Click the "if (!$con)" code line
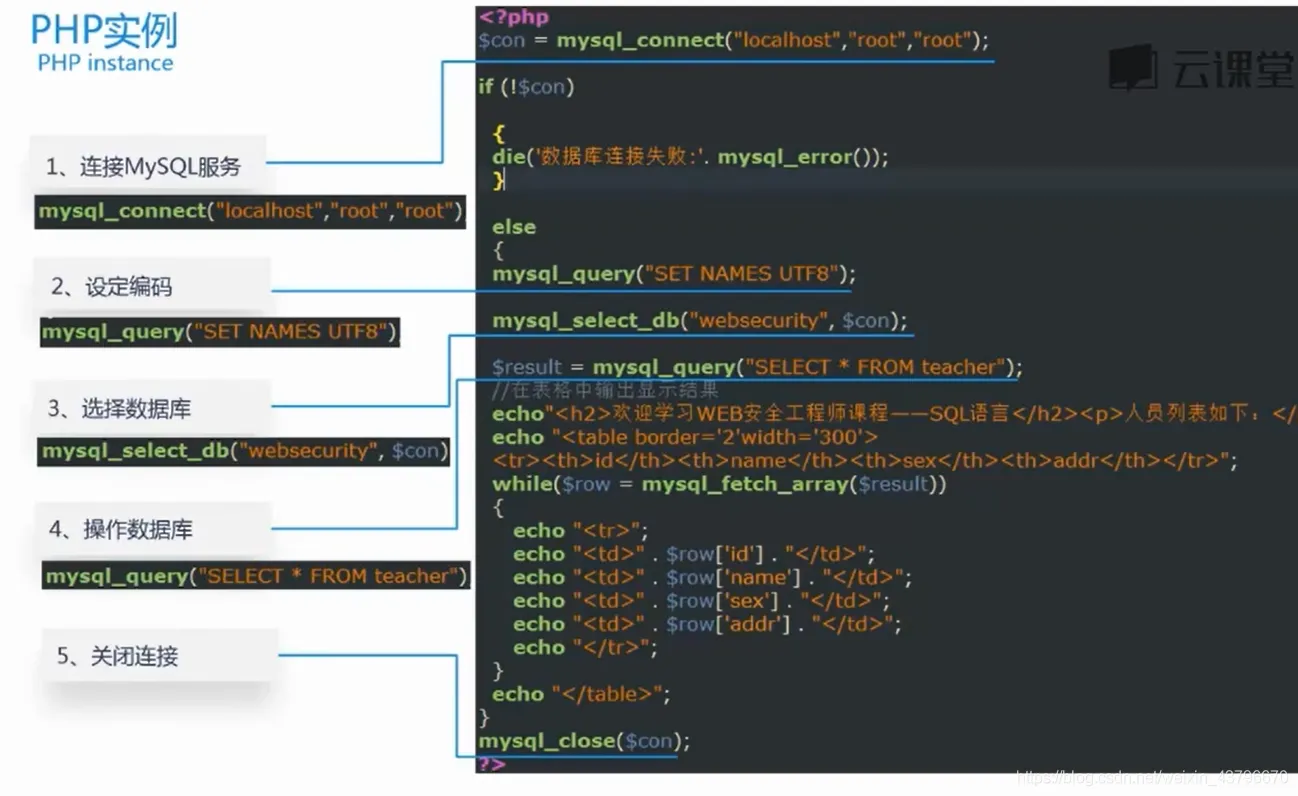1298x796 pixels. click(526, 87)
